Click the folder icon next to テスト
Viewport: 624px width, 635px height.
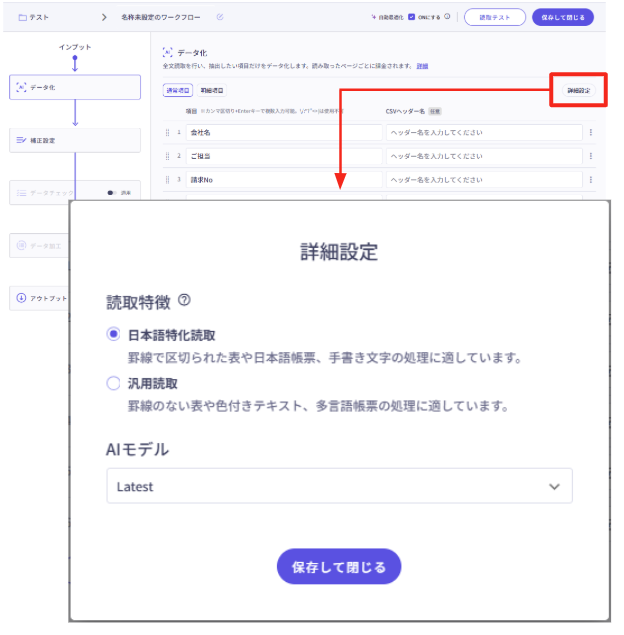(22, 17)
